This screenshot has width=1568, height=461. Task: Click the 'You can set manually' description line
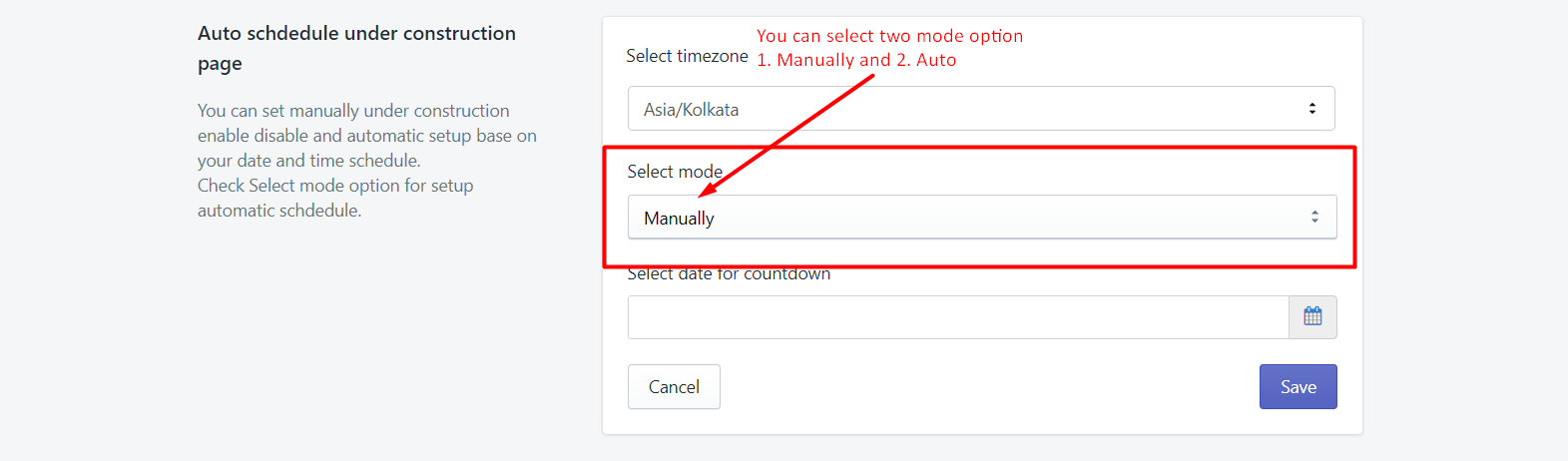[353, 111]
